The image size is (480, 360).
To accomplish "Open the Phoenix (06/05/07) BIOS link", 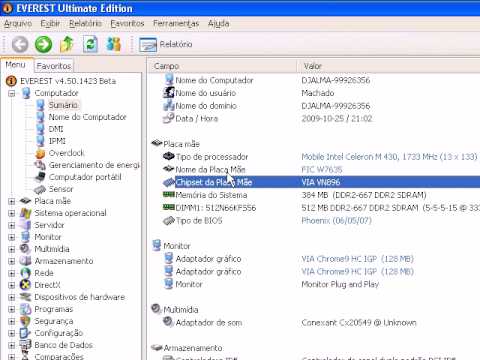I will click(x=336, y=221).
